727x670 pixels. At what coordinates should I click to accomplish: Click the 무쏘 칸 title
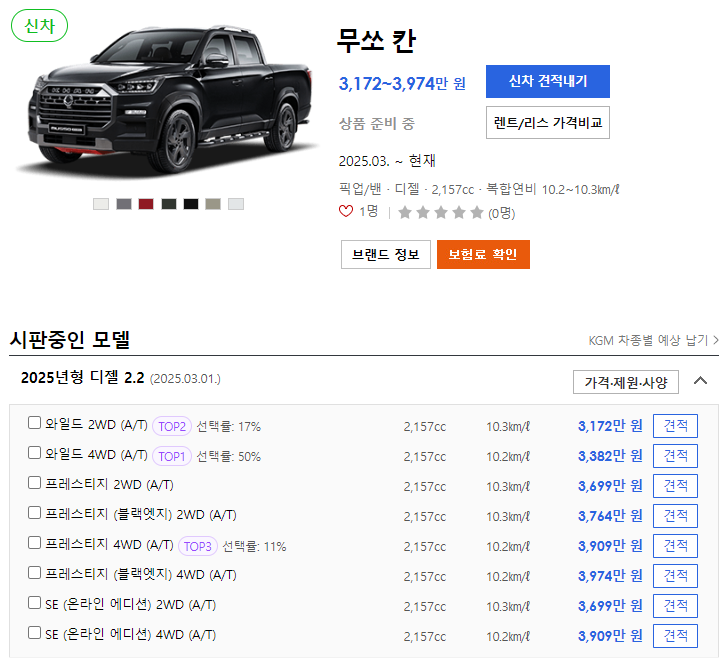(376, 40)
